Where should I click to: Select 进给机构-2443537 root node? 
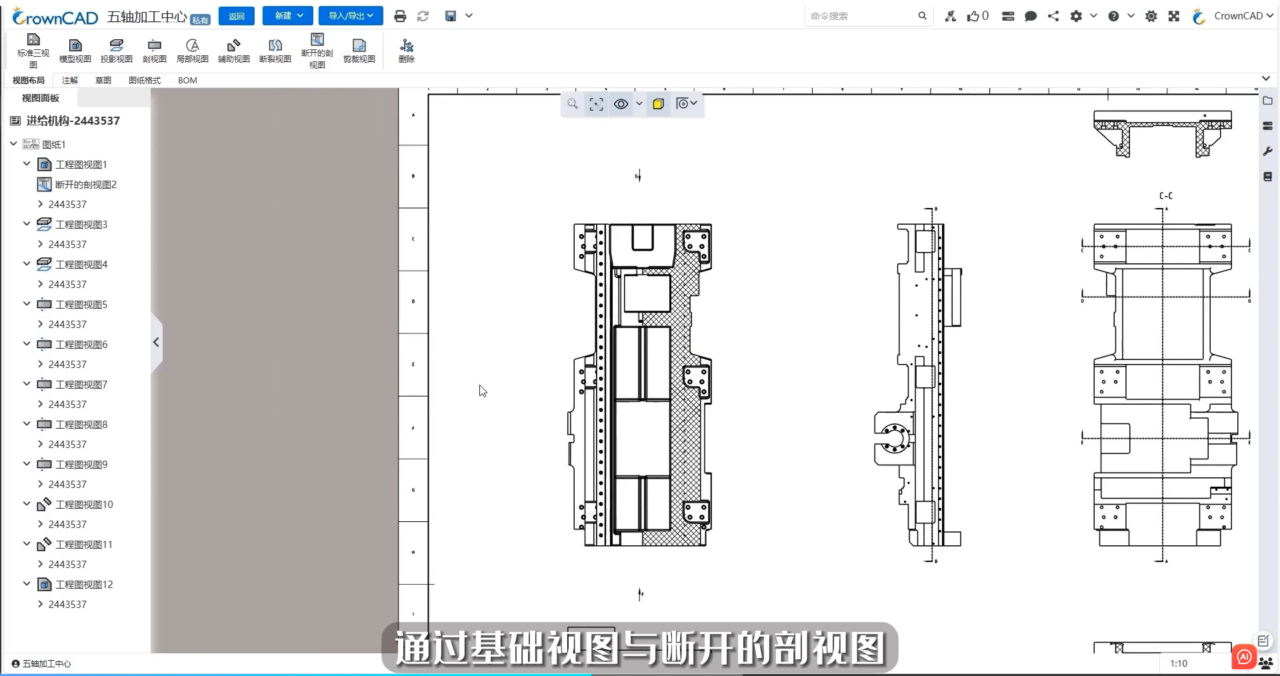pyautogui.click(x=72, y=120)
